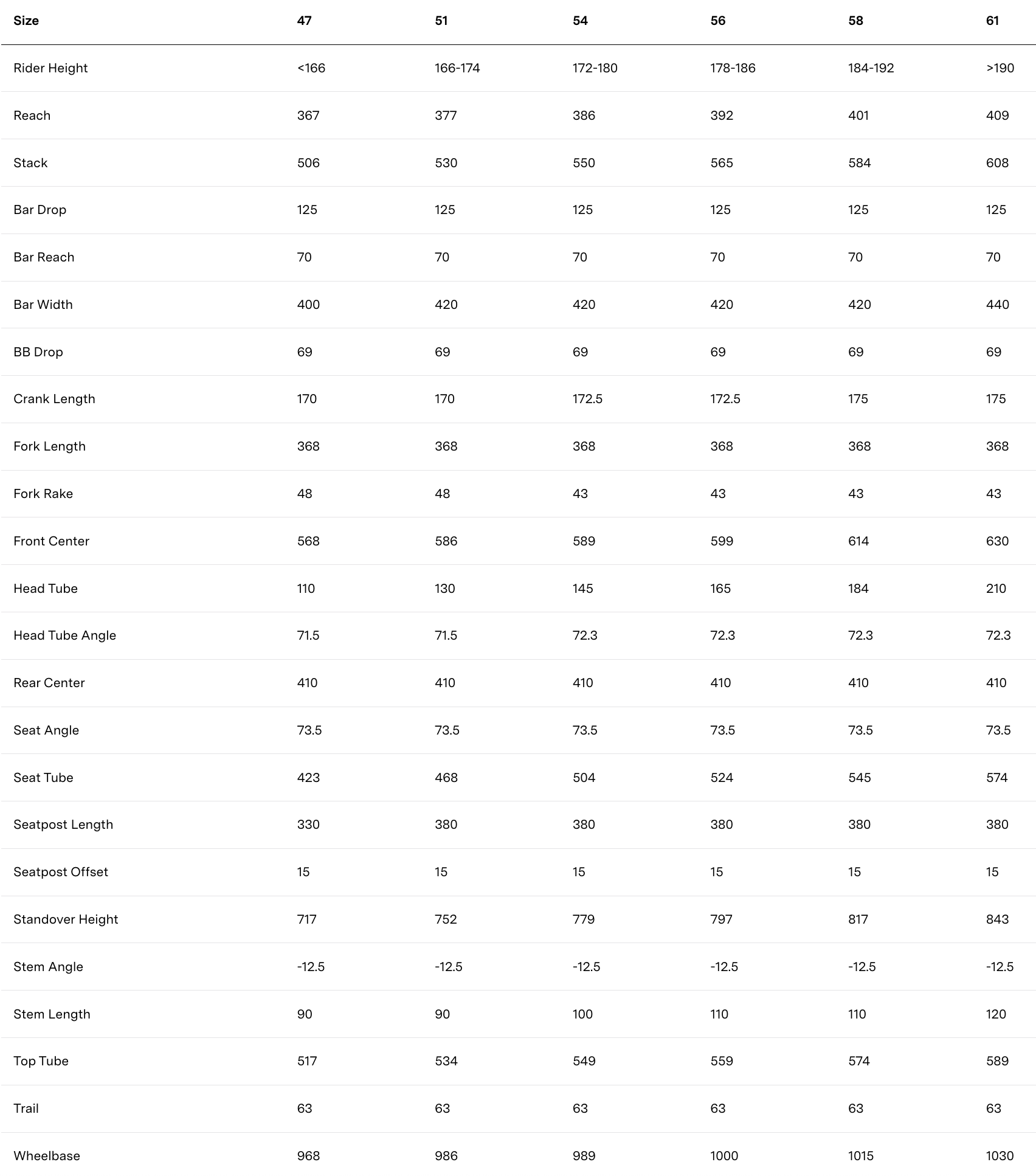Select the Seatpost Length 330 cell

tap(308, 825)
